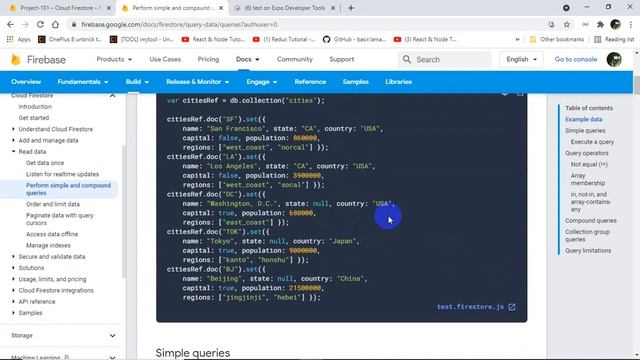Open the Build dropdown menu
The image size is (640, 360).
pos(137,82)
